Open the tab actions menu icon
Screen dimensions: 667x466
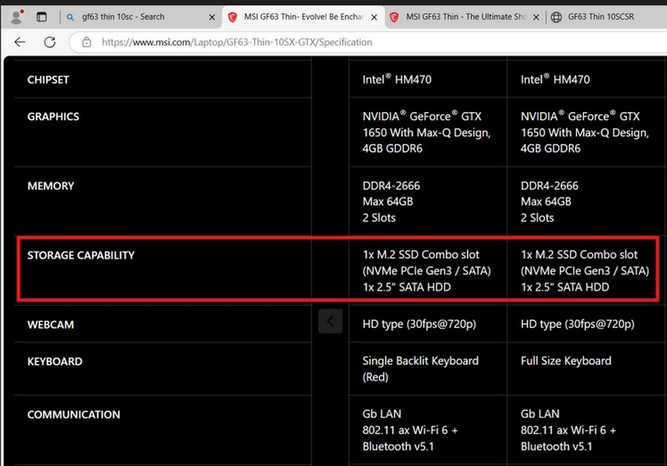[x=41, y=17]
